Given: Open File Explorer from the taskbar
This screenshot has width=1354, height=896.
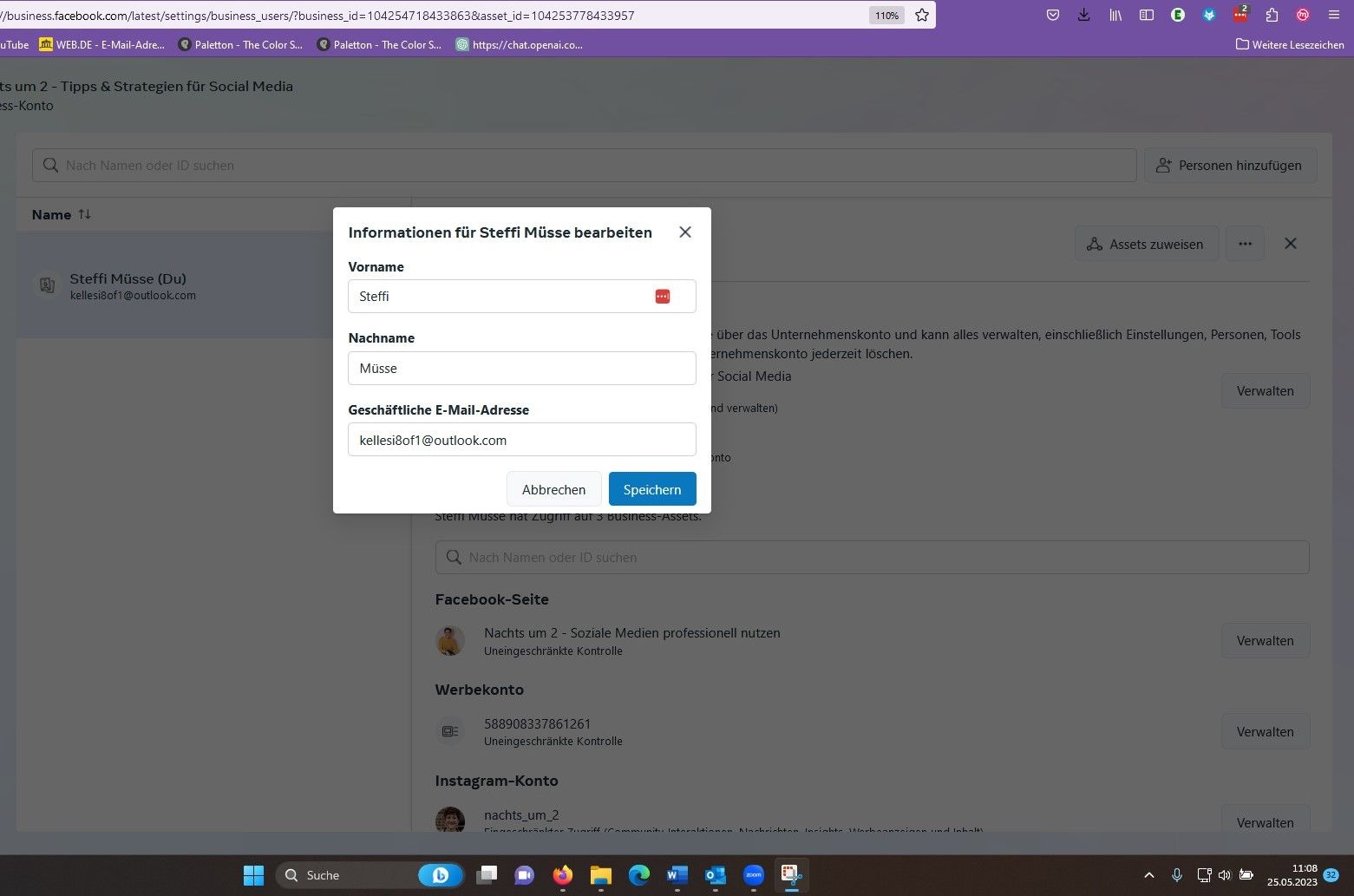Looking at the screenshot, I should 600,875.
